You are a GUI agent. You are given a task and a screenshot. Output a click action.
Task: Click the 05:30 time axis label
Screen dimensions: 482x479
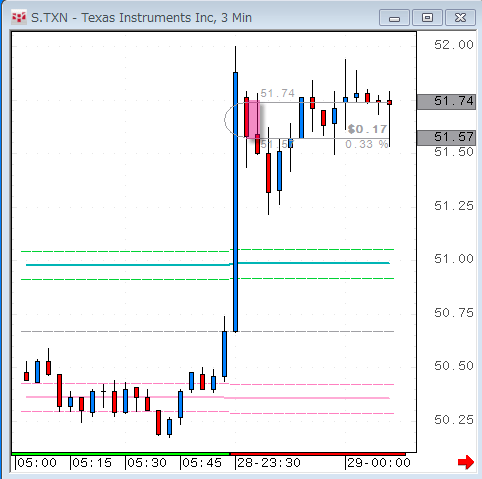point(147,463)
